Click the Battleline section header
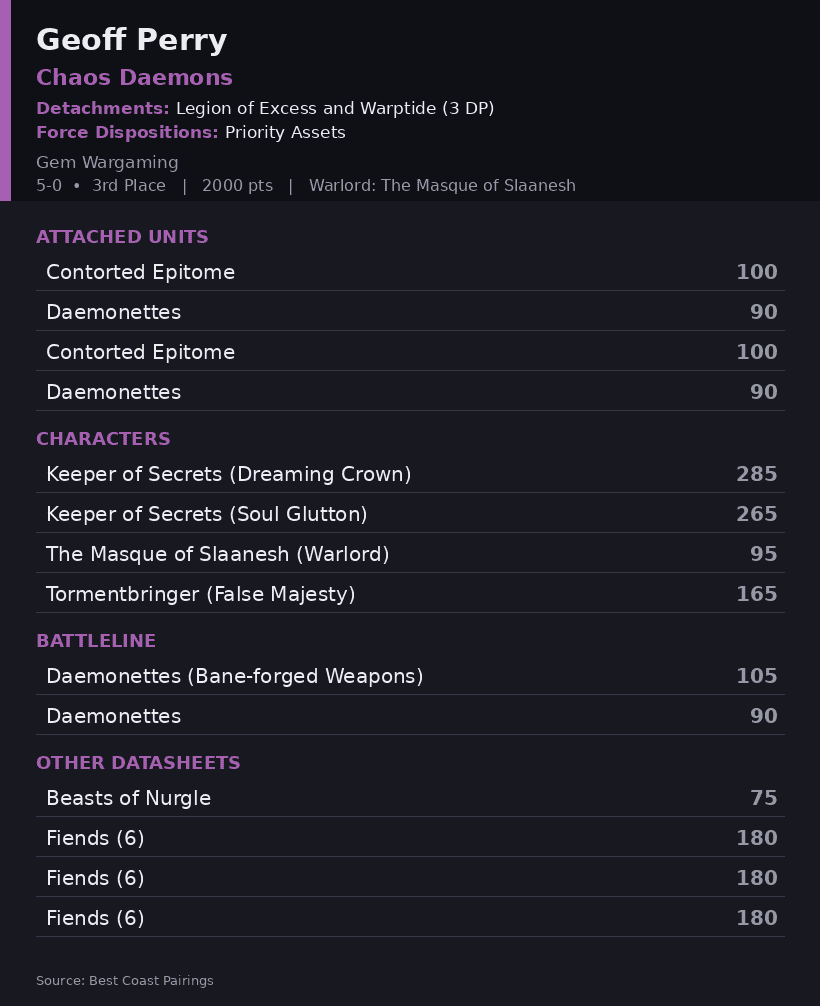The width and height of the screenshot is (820, 1006). coord(96,641)
